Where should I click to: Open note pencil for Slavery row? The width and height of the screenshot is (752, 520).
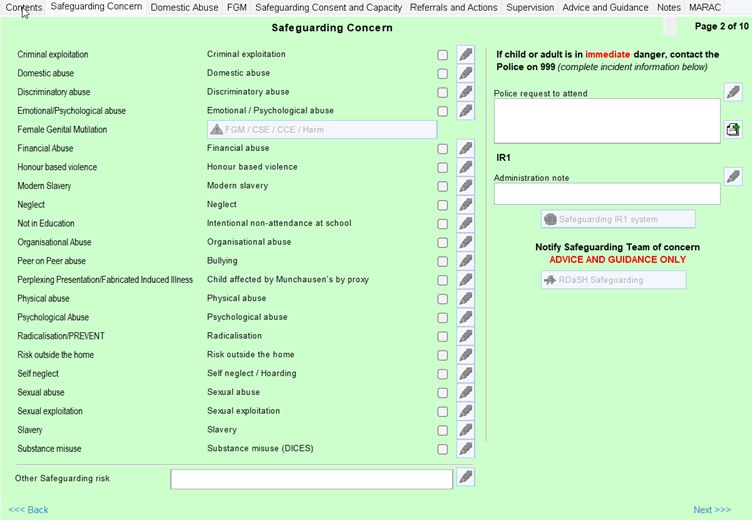[465, 429]
